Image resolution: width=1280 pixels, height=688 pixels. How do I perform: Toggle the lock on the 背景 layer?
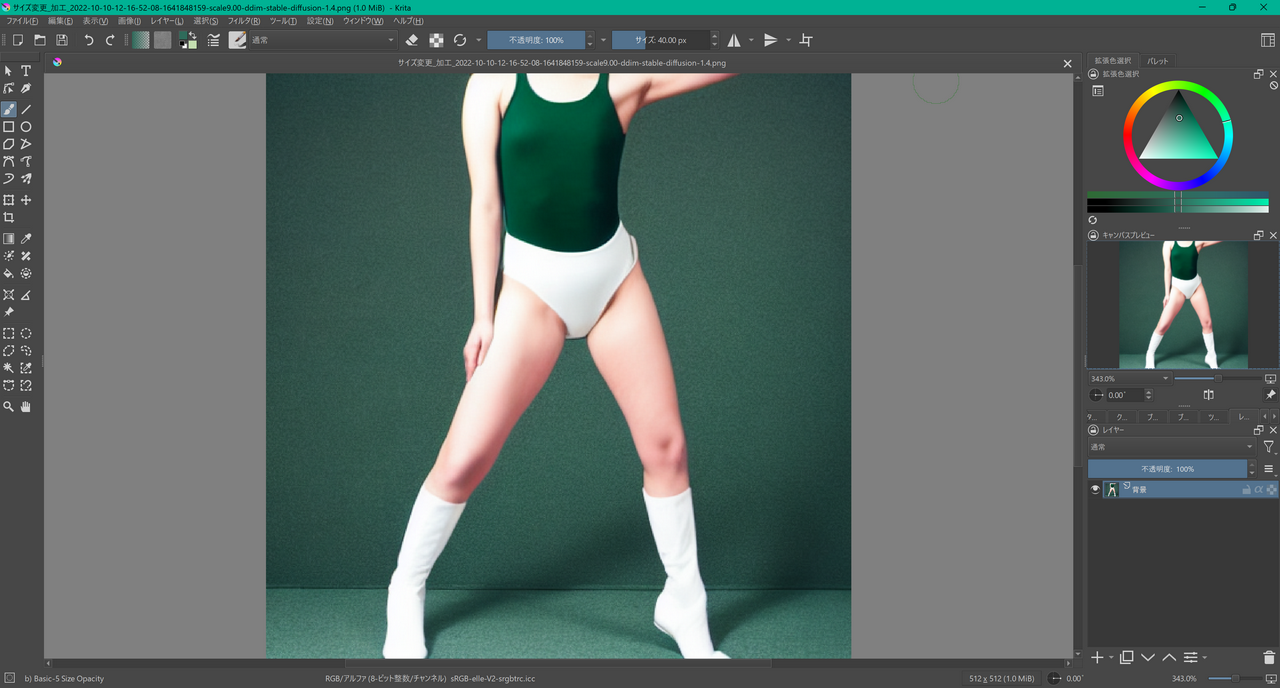pos(1246,490)
